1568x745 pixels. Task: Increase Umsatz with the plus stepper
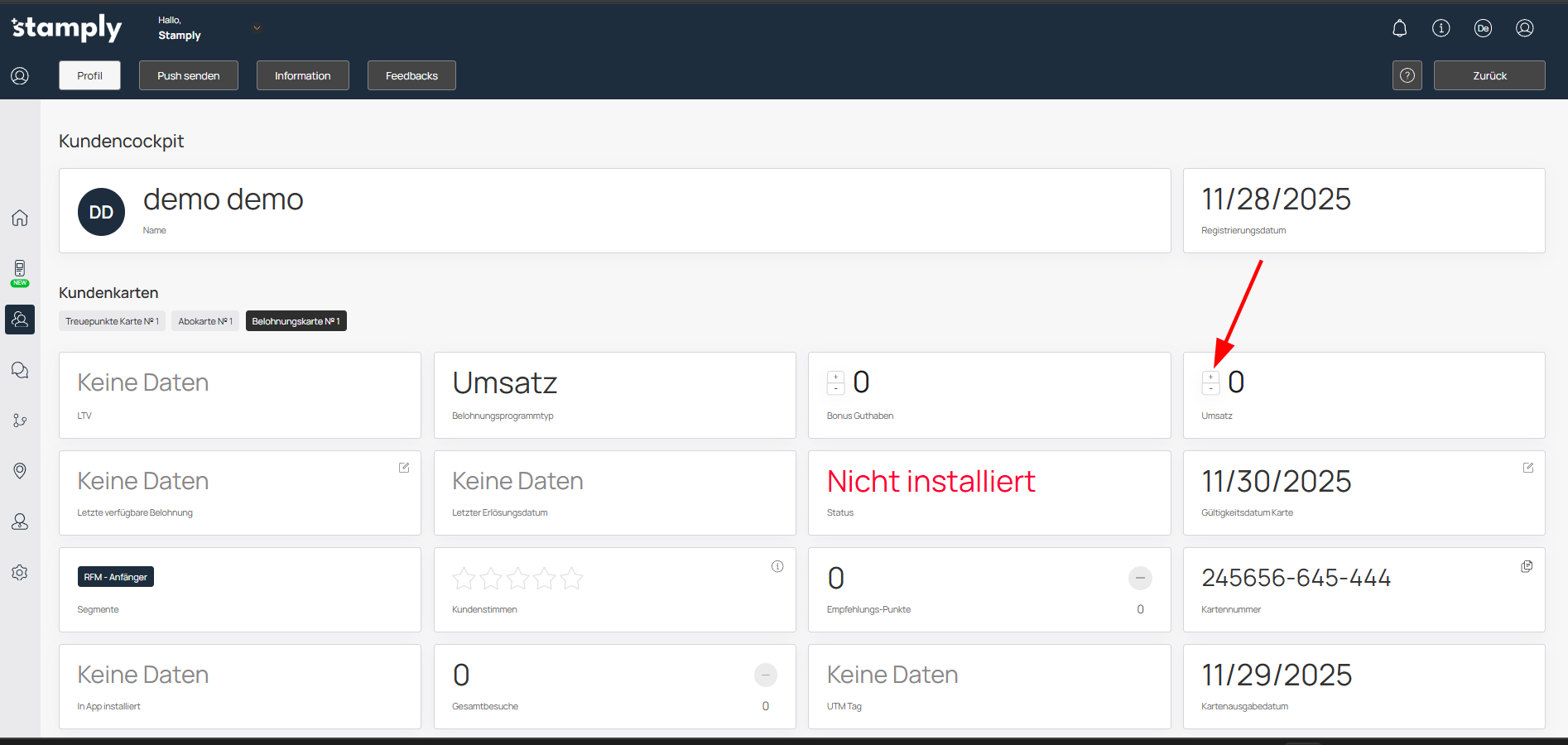point(1210,377)
